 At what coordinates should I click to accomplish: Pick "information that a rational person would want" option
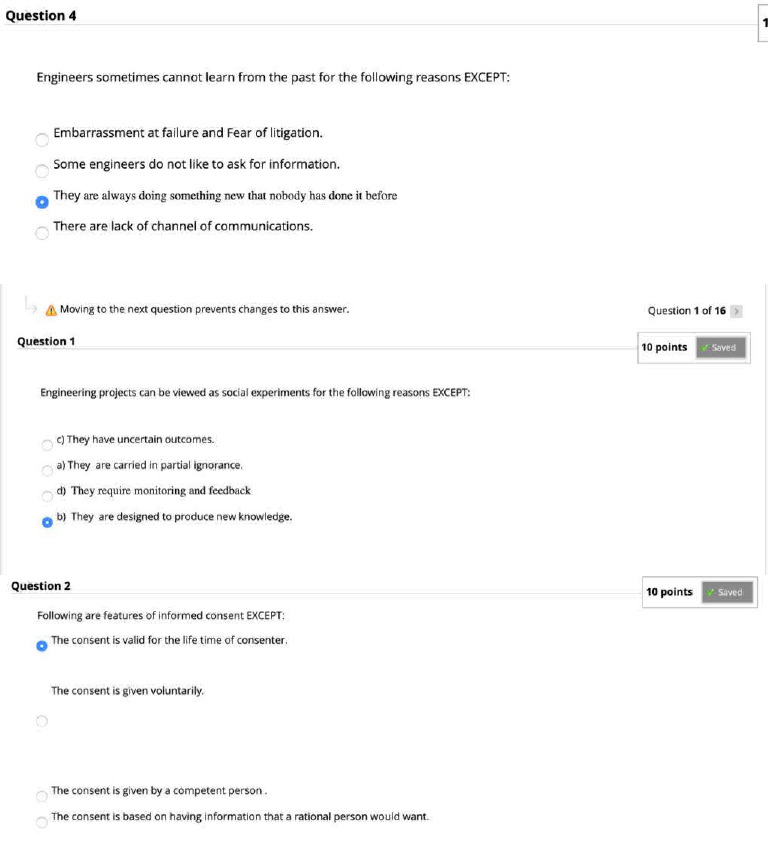(x=41, y=822)
